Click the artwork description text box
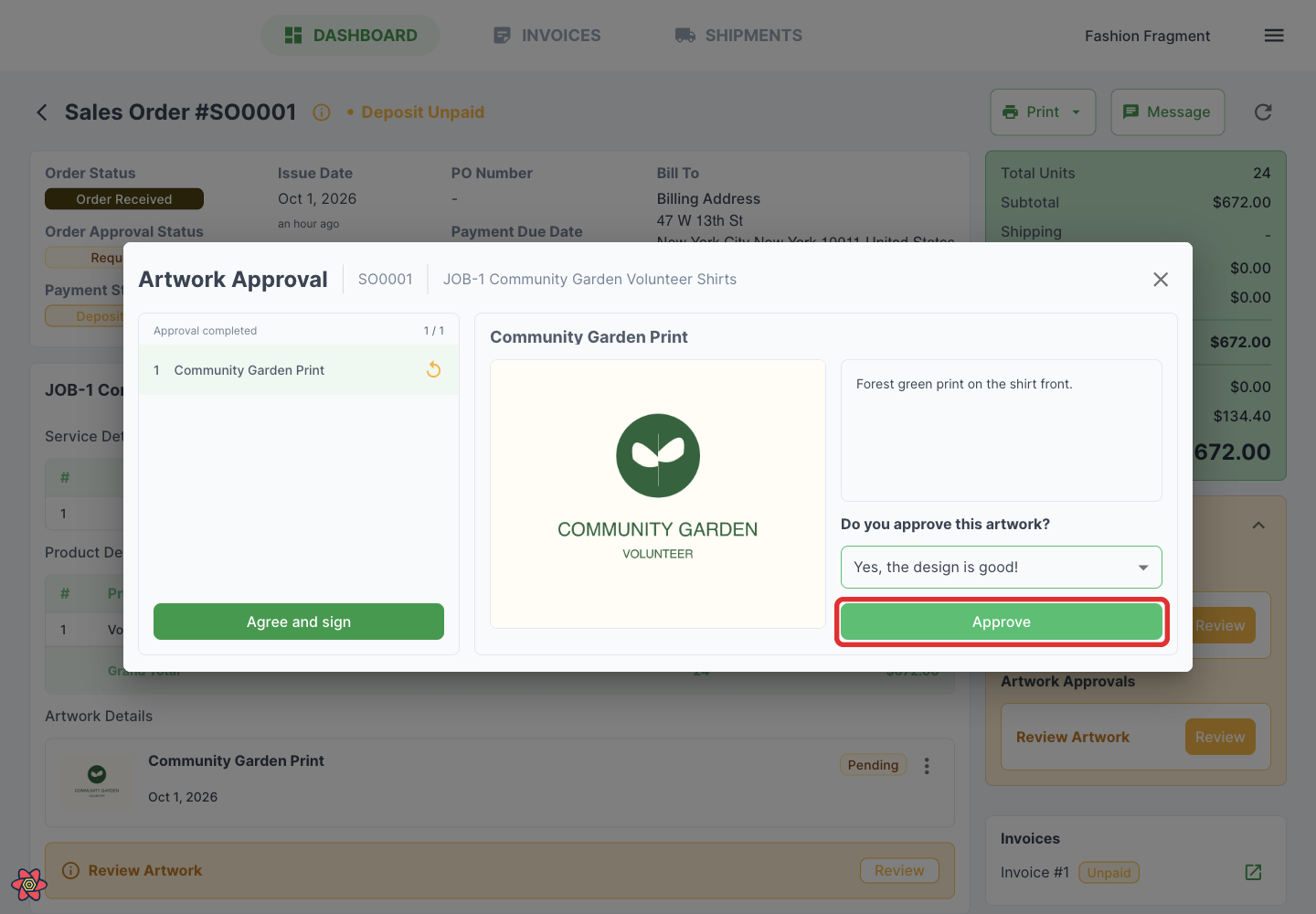 1002,430
